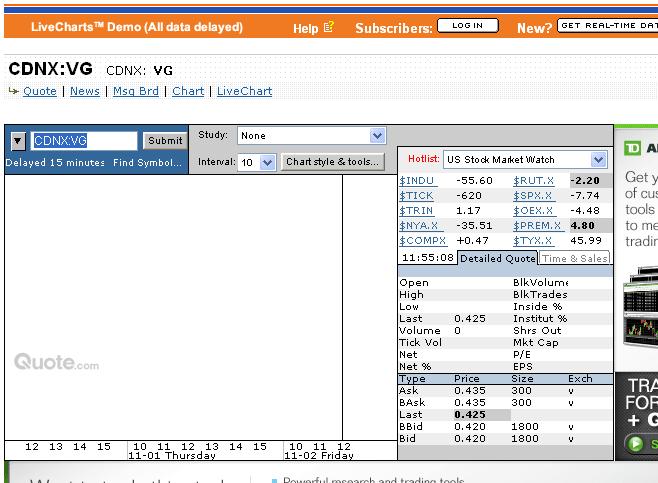Switch to Time & Sales tab

[x=574, y=258]
